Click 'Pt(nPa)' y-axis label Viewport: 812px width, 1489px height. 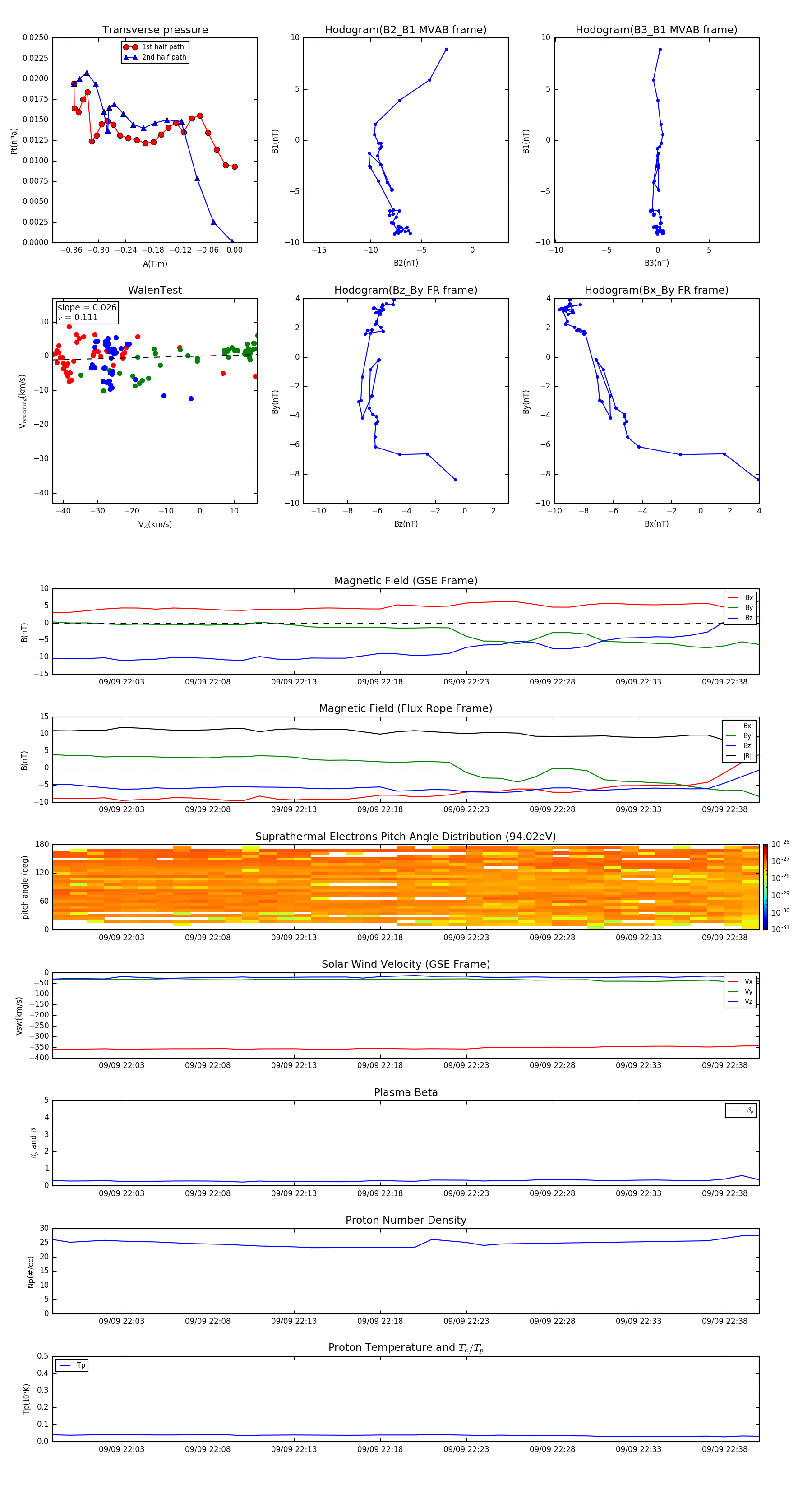click(14, 141)
